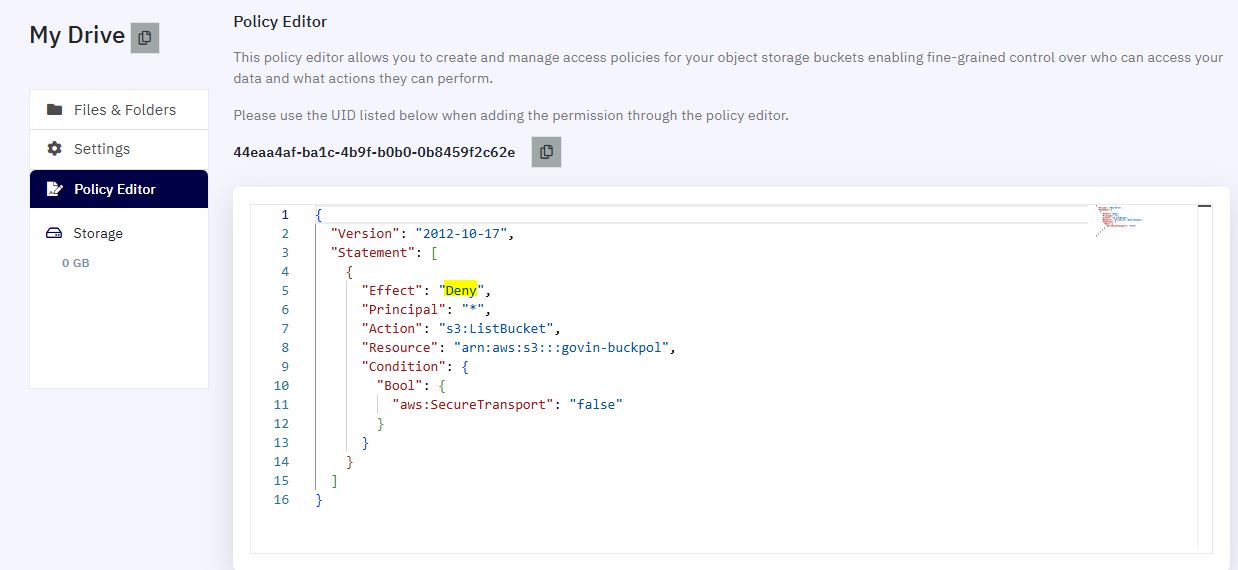The height and width of the screenshot is (570, 1238).
Task: Copy the My Drive name icon
Action: point(145,37)
